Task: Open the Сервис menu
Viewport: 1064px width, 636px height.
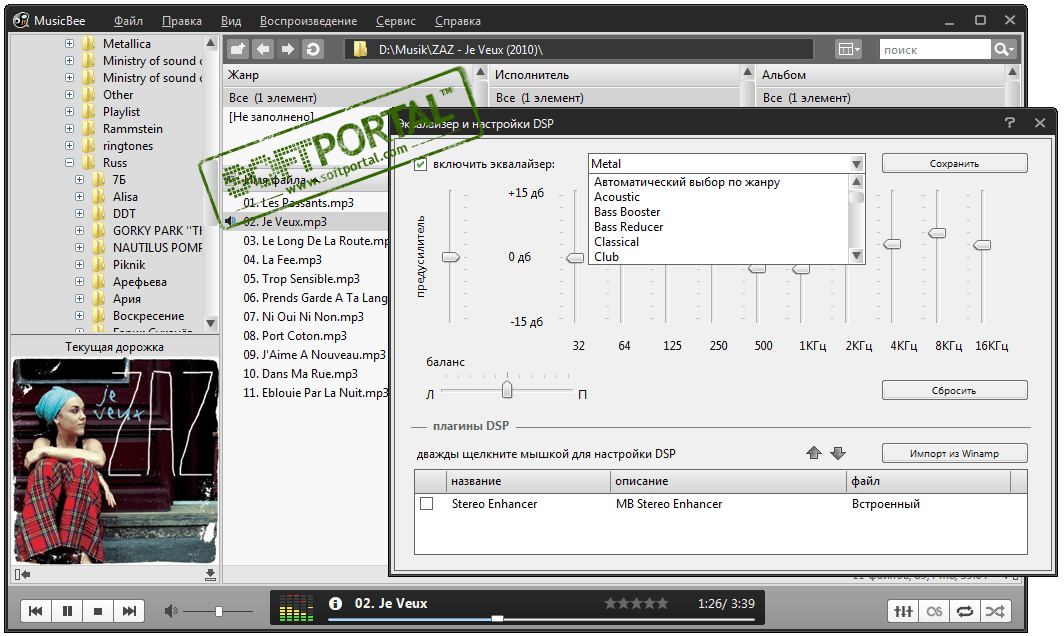Action: pos(396,21)
